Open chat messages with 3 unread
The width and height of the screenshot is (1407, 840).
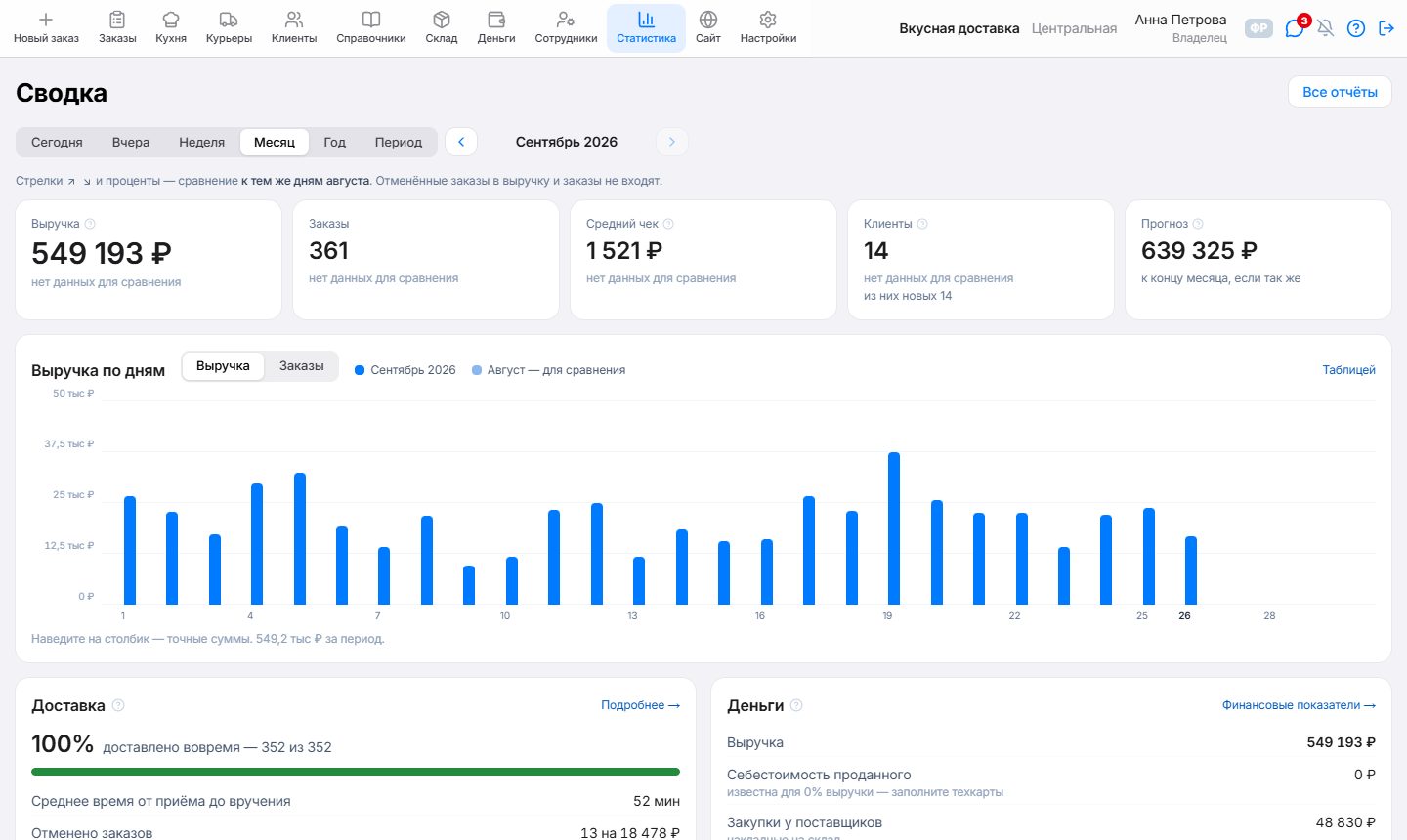pos(1295,28)
